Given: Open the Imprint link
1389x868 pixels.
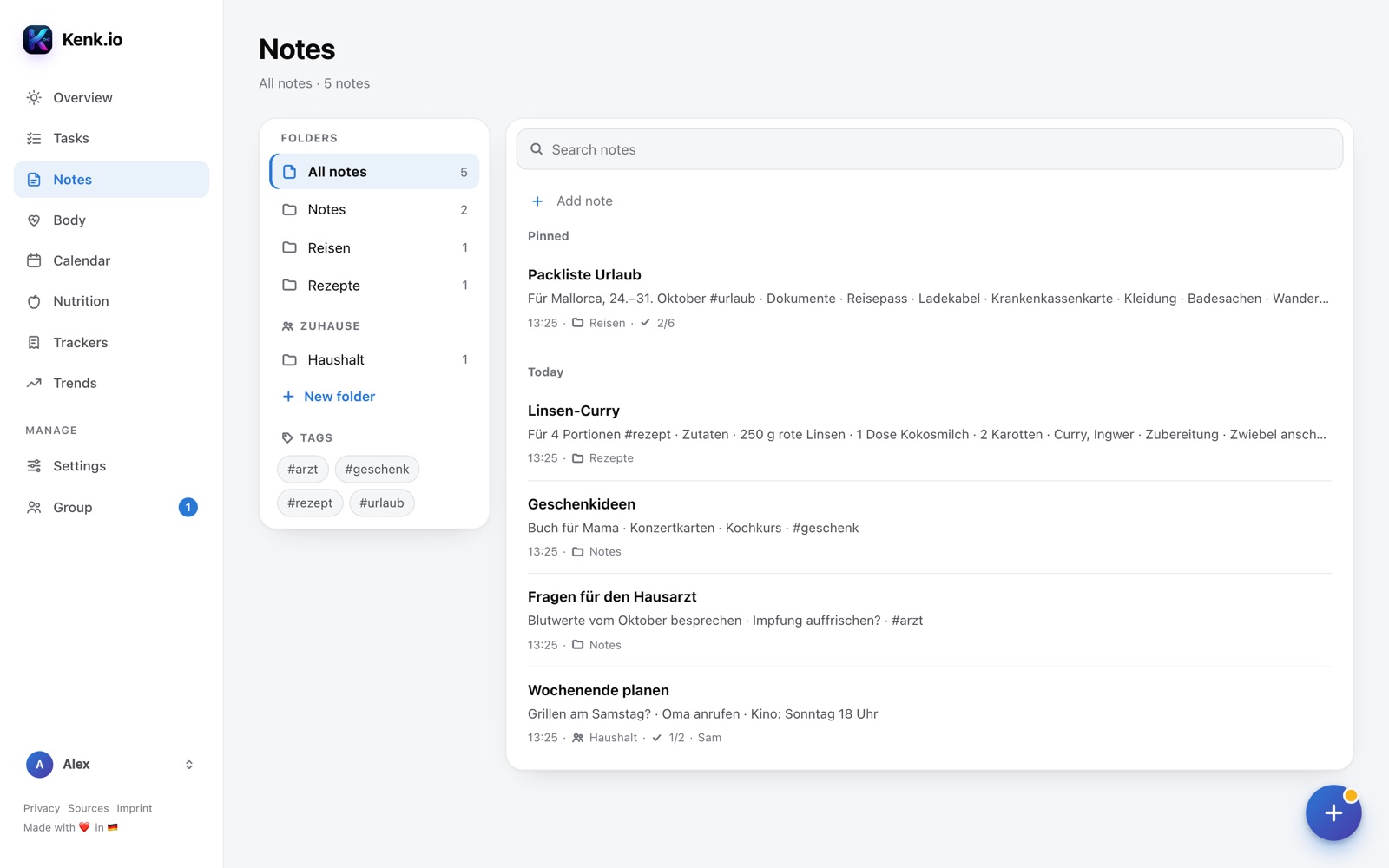Looking at the screenshot, I should [x=135, y=808].
